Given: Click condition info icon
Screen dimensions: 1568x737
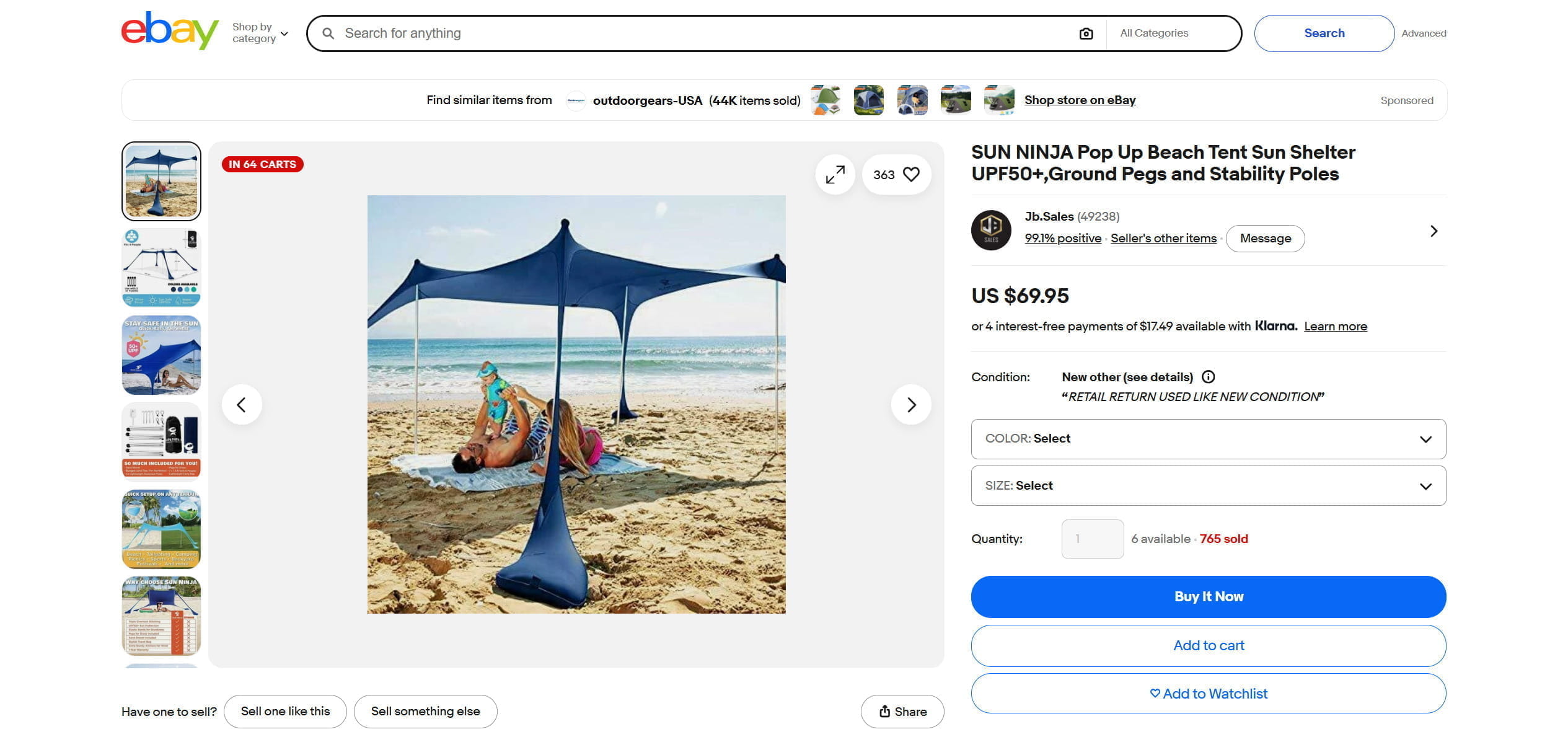Looking at the screenshot, I should click(1208, 377).
